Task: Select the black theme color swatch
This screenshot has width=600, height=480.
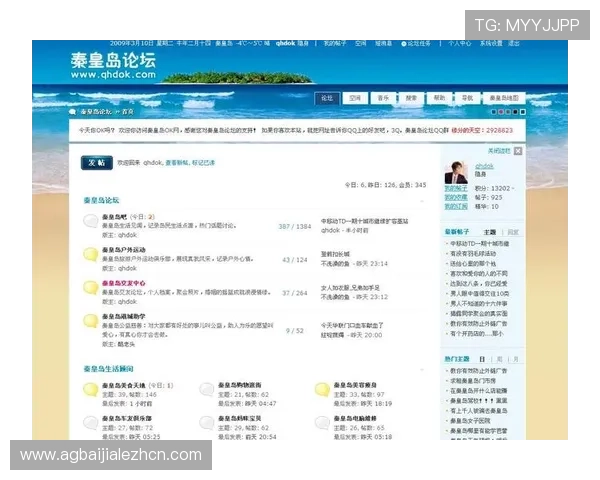Action: (x=515, y=112)
